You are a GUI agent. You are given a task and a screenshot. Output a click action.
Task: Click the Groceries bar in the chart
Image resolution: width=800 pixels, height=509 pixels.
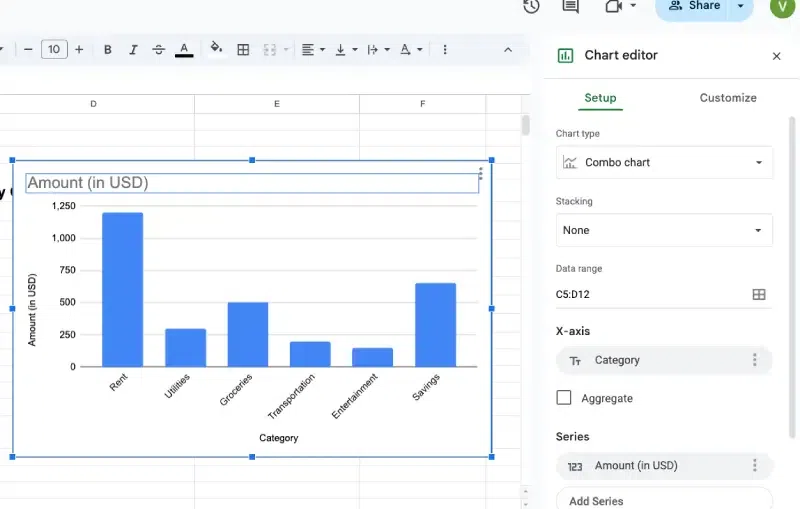pos(247,335)
